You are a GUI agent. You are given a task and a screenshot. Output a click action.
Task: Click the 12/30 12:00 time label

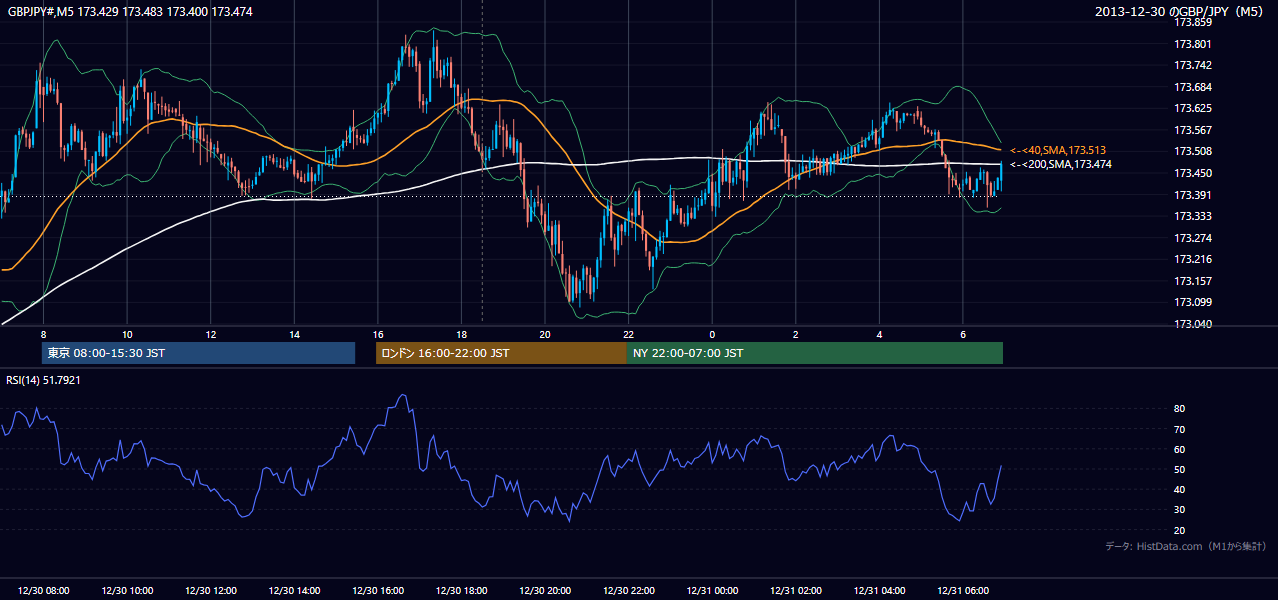click(211, 591)
